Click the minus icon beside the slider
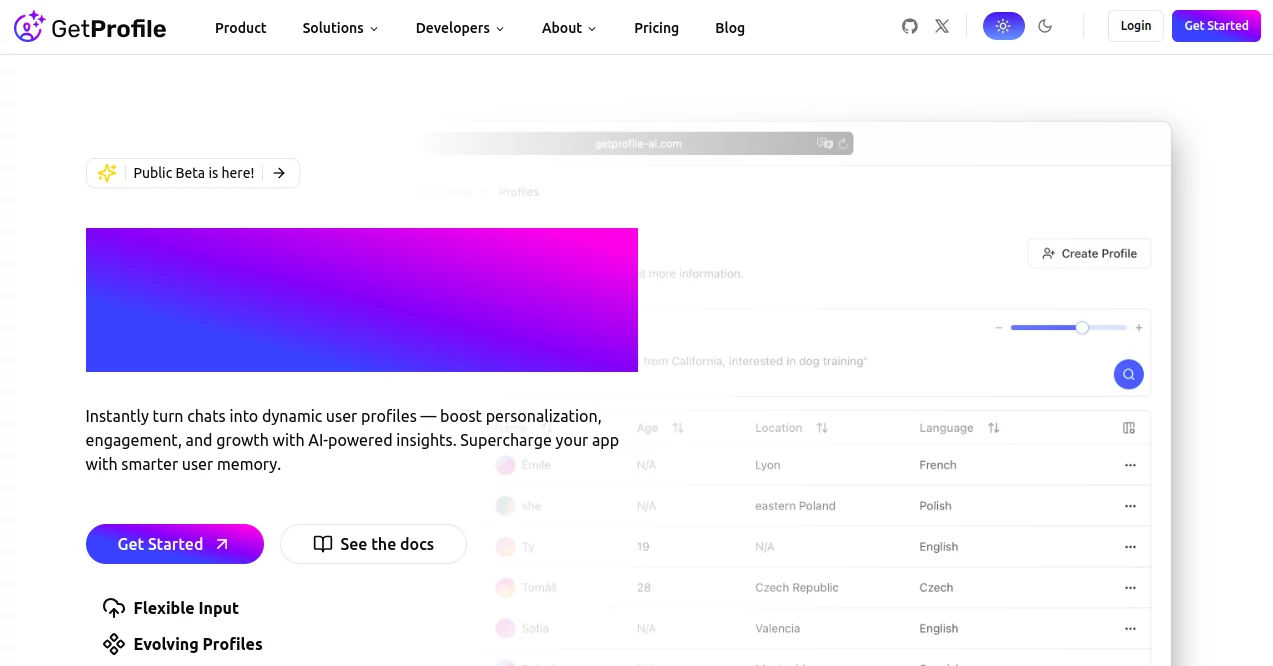Viewport: 1273px width, 666px height. point(998,328)
